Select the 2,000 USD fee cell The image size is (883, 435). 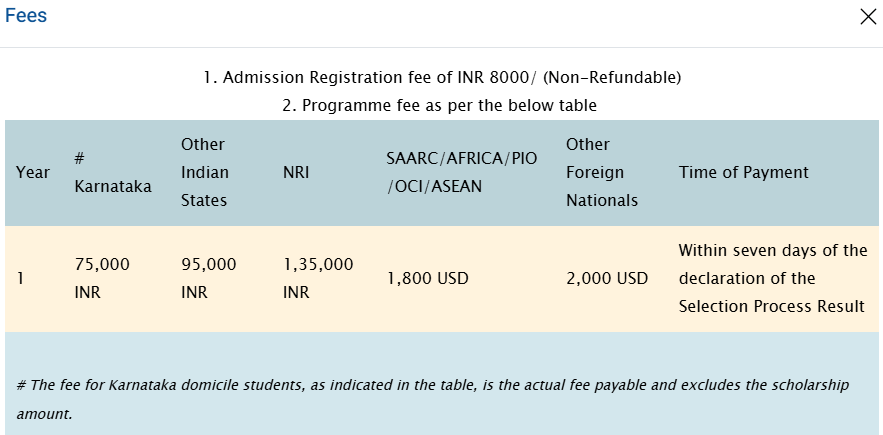click(x=606, y=278)
